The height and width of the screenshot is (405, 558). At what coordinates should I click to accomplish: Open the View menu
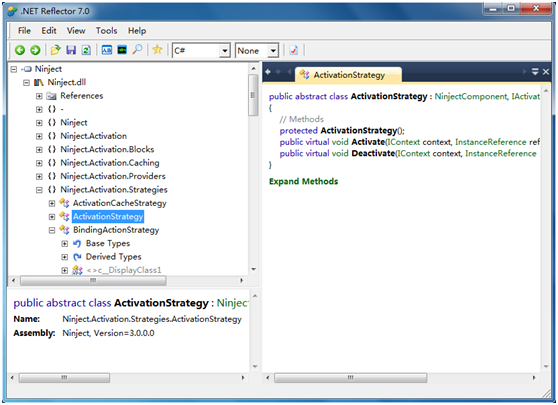click(76, 31)
